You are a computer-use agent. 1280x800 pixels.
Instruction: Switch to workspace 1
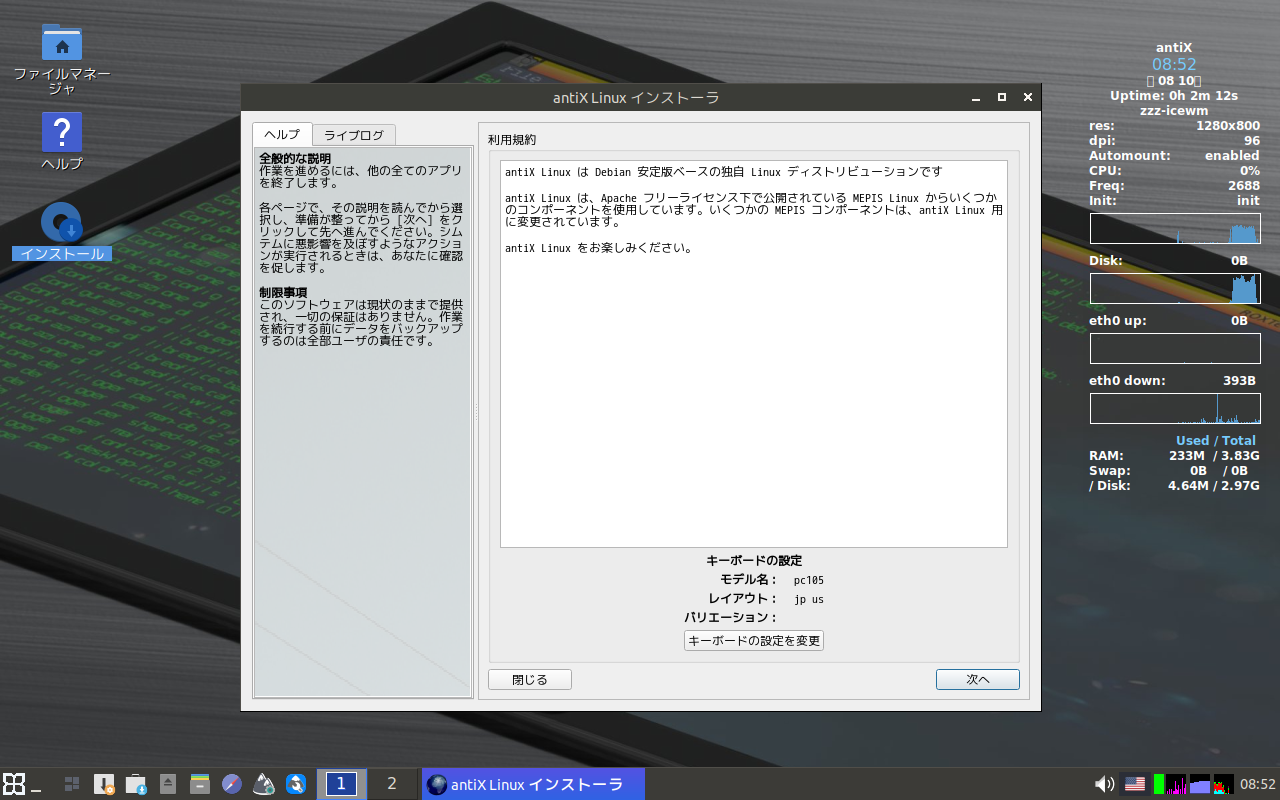click(x=341, y=784)
